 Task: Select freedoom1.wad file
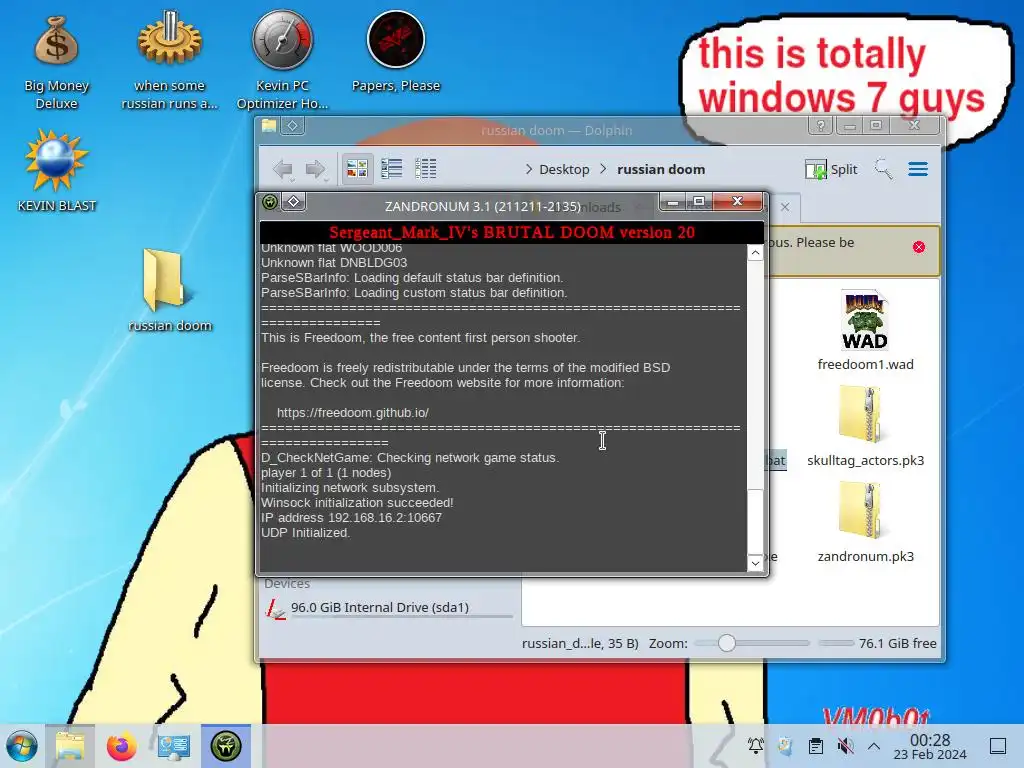(865, 331)
